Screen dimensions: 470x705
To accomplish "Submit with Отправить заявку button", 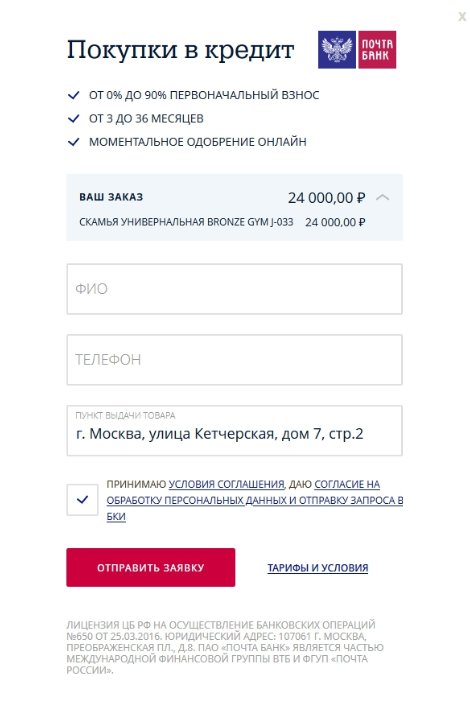I will pos(151,567).
